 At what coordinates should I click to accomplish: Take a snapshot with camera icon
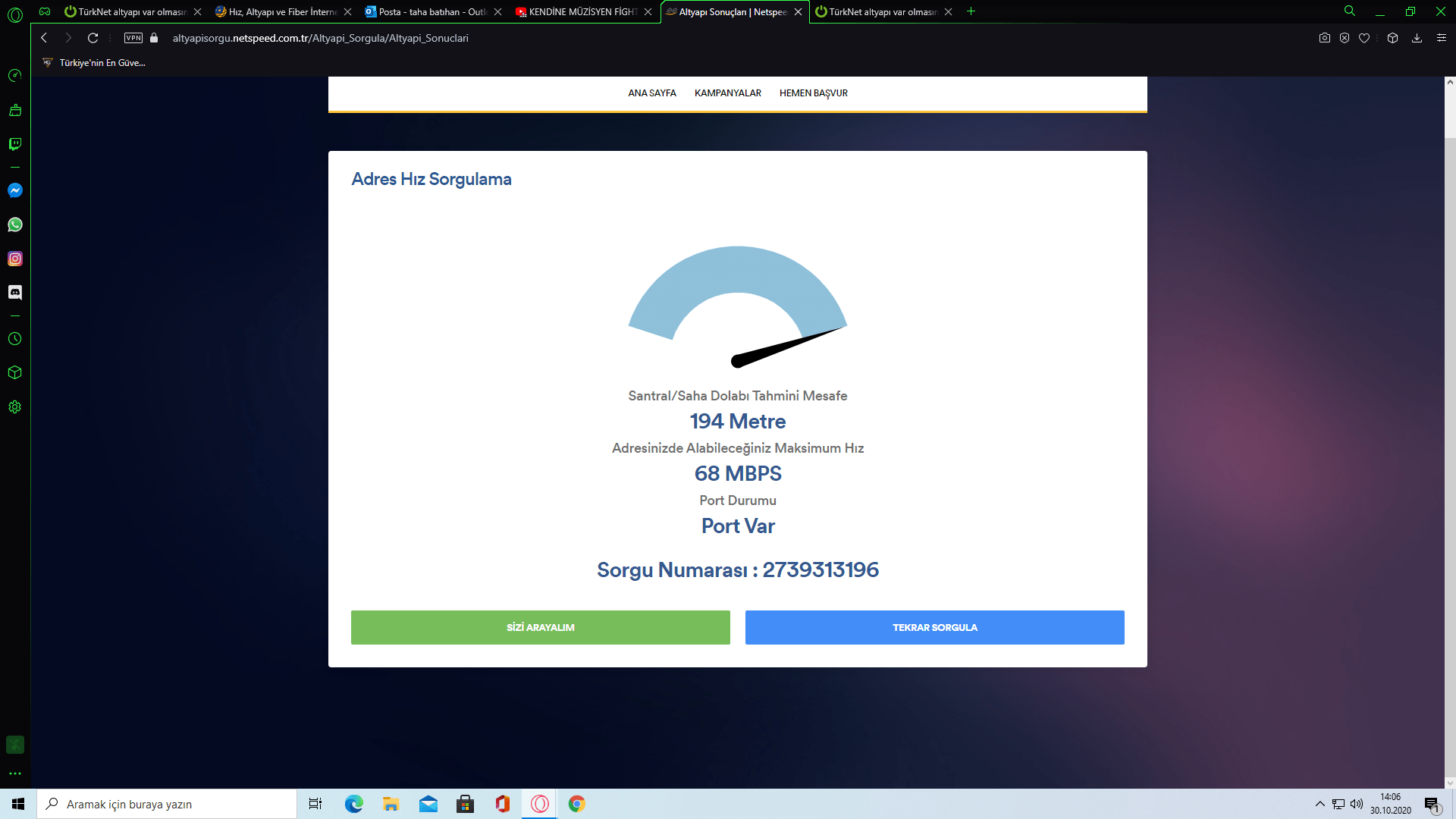tap(1324, 38)
